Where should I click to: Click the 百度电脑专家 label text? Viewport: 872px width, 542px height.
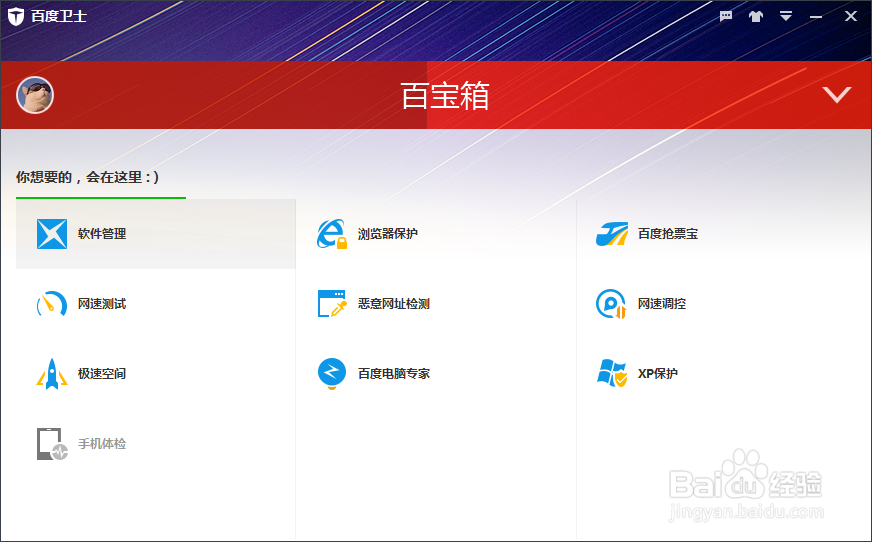[x=394, y=374]
